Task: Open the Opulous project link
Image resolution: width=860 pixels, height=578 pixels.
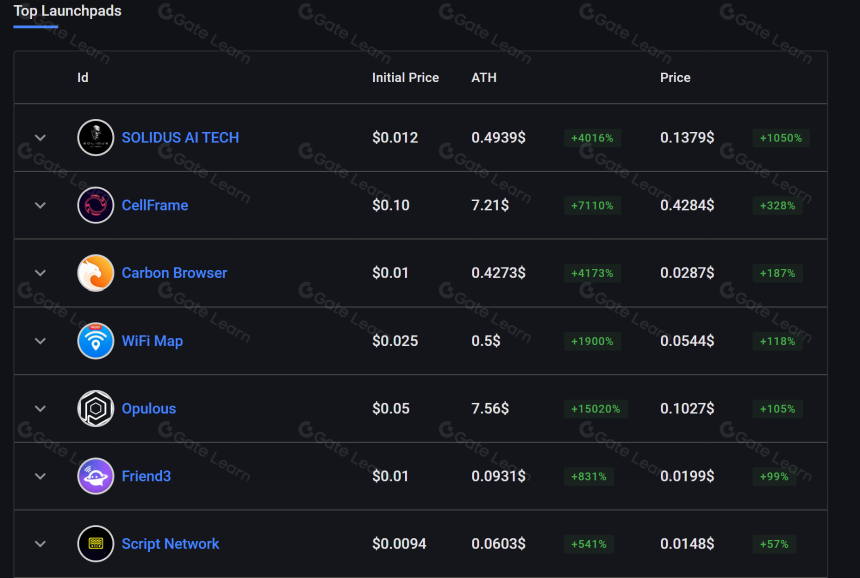Action: point(149,409)
